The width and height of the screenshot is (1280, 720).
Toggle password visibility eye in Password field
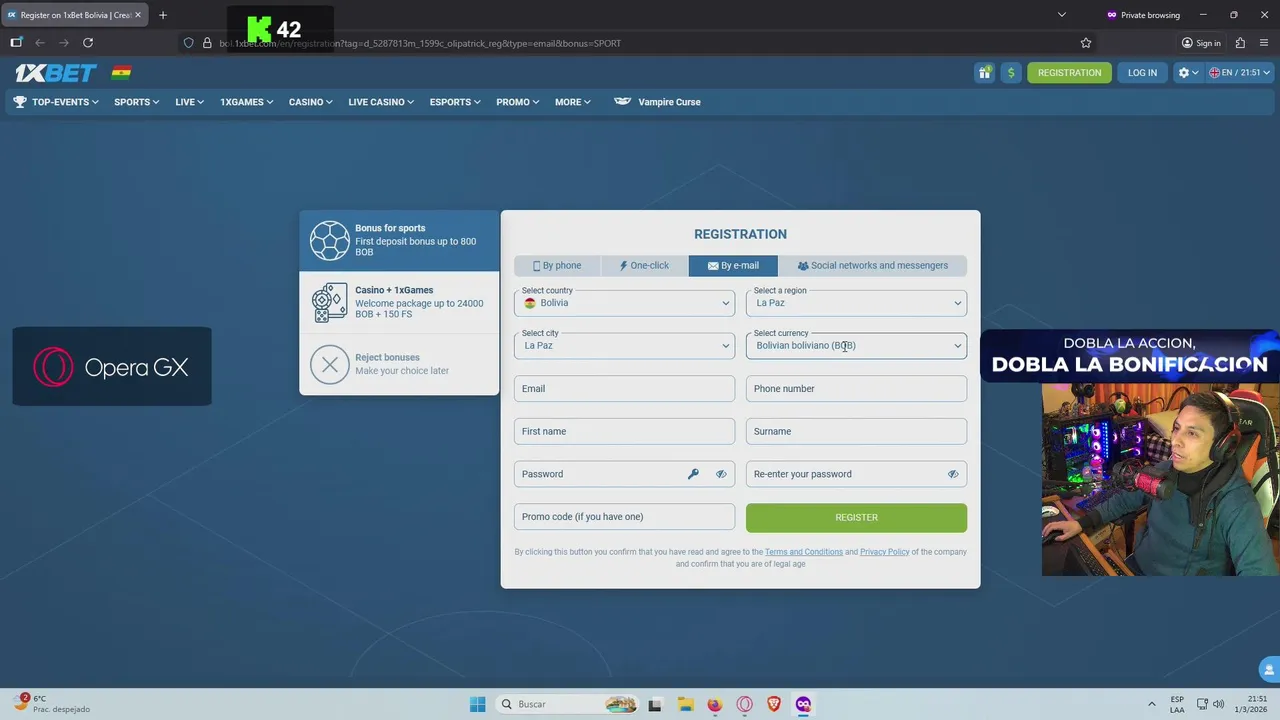[x=721, y=474]
